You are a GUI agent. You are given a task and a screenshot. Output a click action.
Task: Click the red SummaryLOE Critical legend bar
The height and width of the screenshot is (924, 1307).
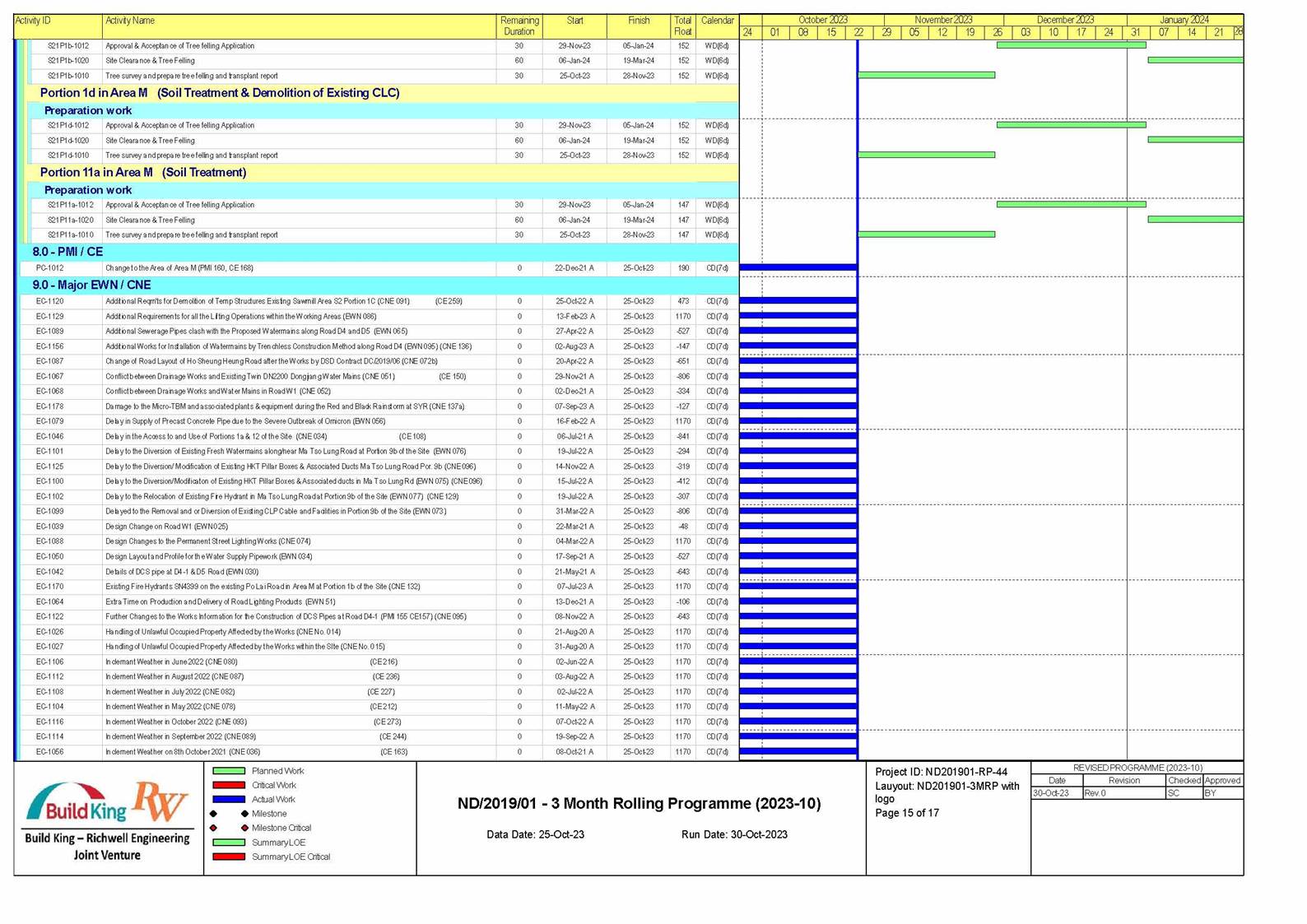point(229,857)
